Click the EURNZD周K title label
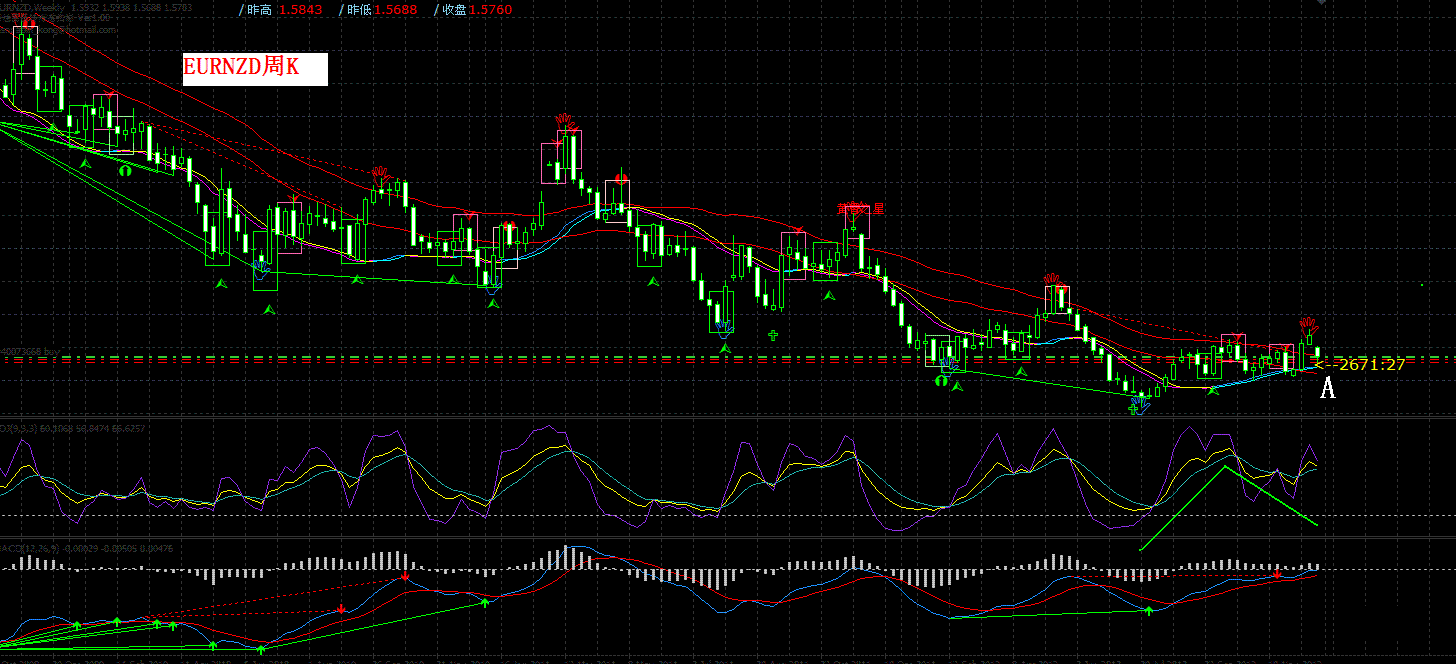Screen dimensions: 1456x664 [255, 68]
